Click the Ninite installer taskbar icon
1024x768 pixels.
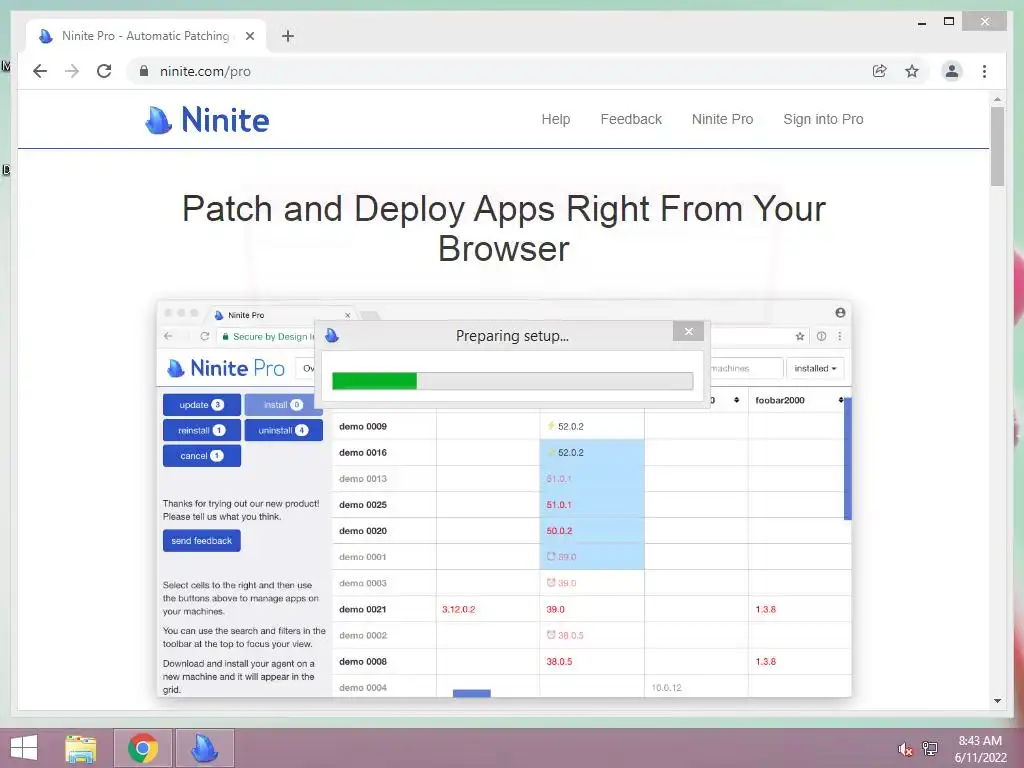[204, 748]
